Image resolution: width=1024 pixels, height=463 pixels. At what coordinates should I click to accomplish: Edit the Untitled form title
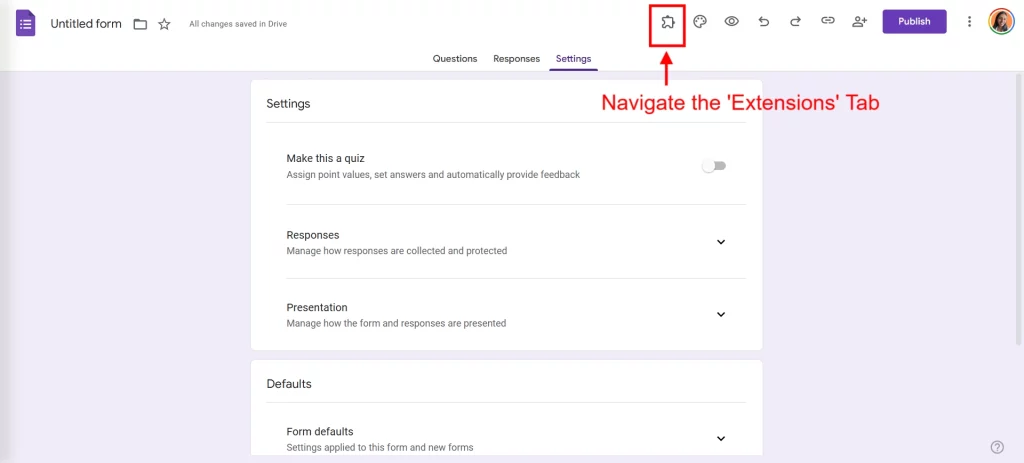[x=86, y=24]
